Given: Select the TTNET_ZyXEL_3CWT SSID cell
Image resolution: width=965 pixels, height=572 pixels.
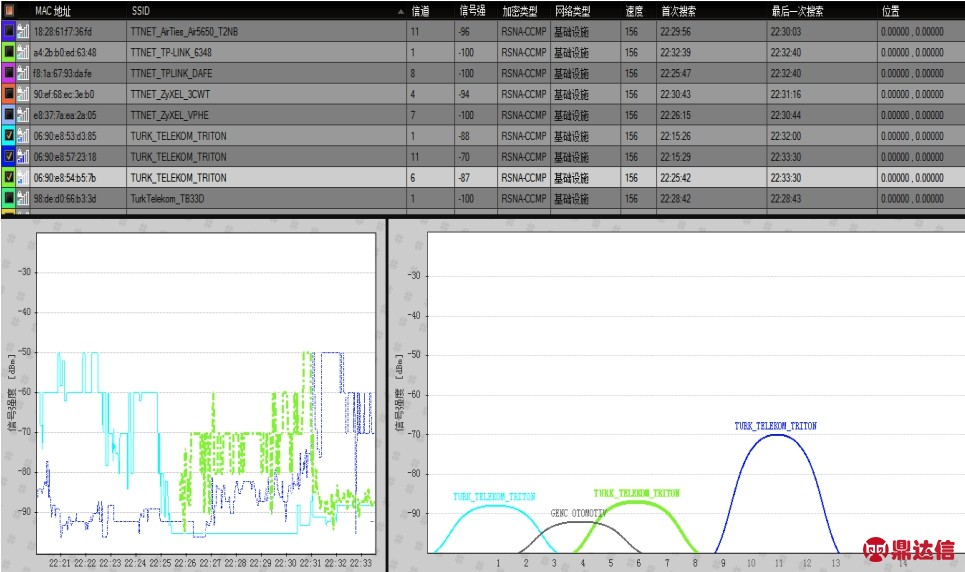Looking at the screenshot, I should click(x=266, y=94).
